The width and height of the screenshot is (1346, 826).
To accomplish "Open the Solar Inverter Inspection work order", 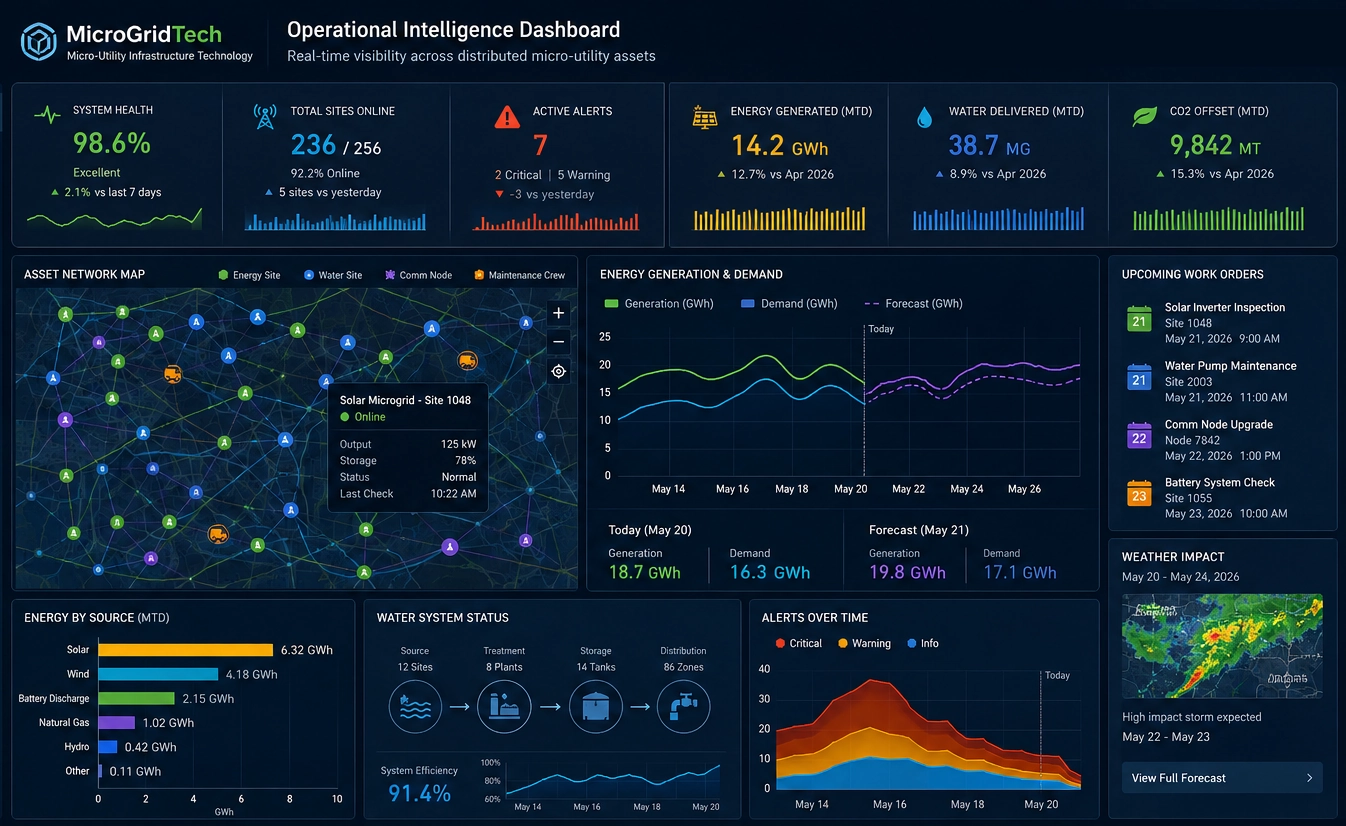I will 1224,323.
